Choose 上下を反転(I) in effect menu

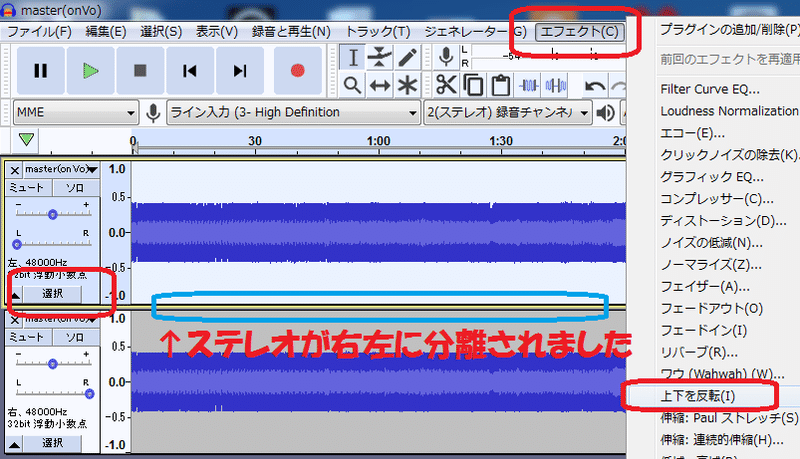698,396
